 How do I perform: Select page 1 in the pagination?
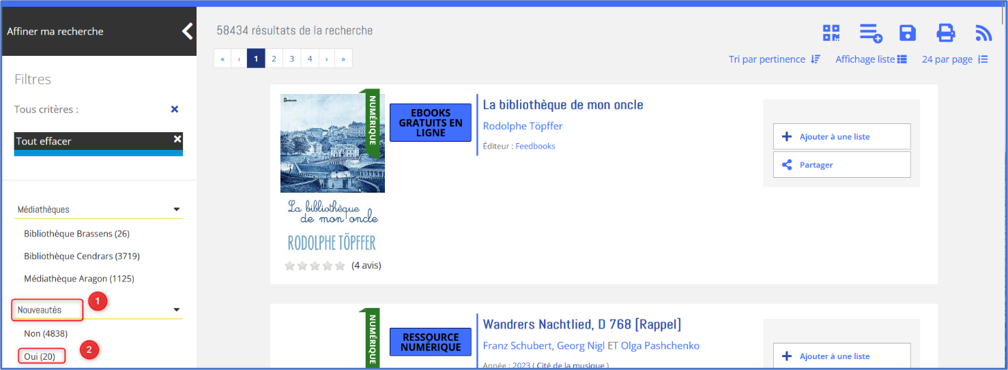point(256,58)
